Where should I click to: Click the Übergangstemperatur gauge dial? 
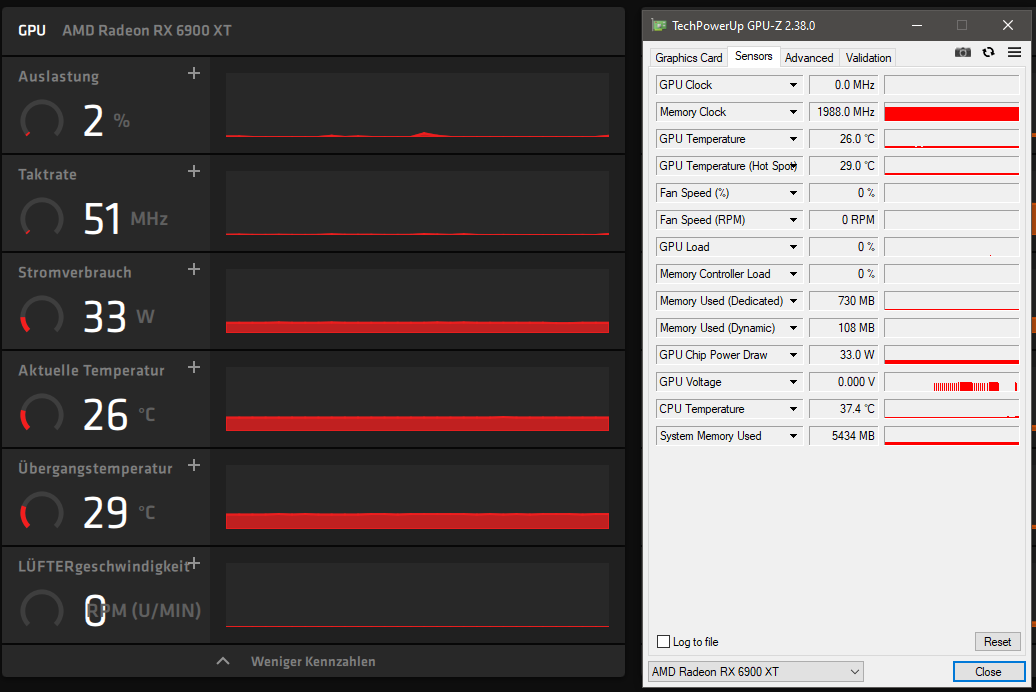pos(42,512)
